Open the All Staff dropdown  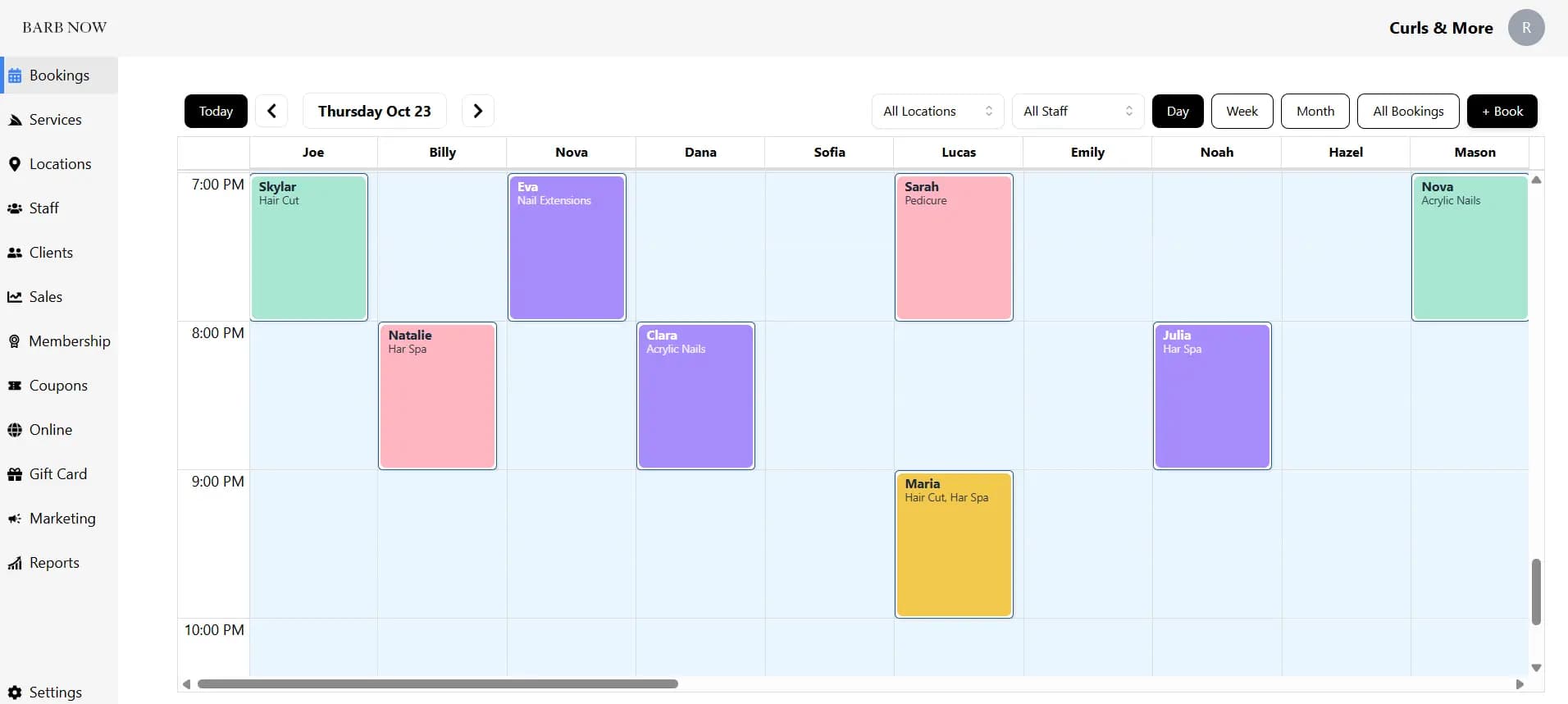coord(1078,111)
